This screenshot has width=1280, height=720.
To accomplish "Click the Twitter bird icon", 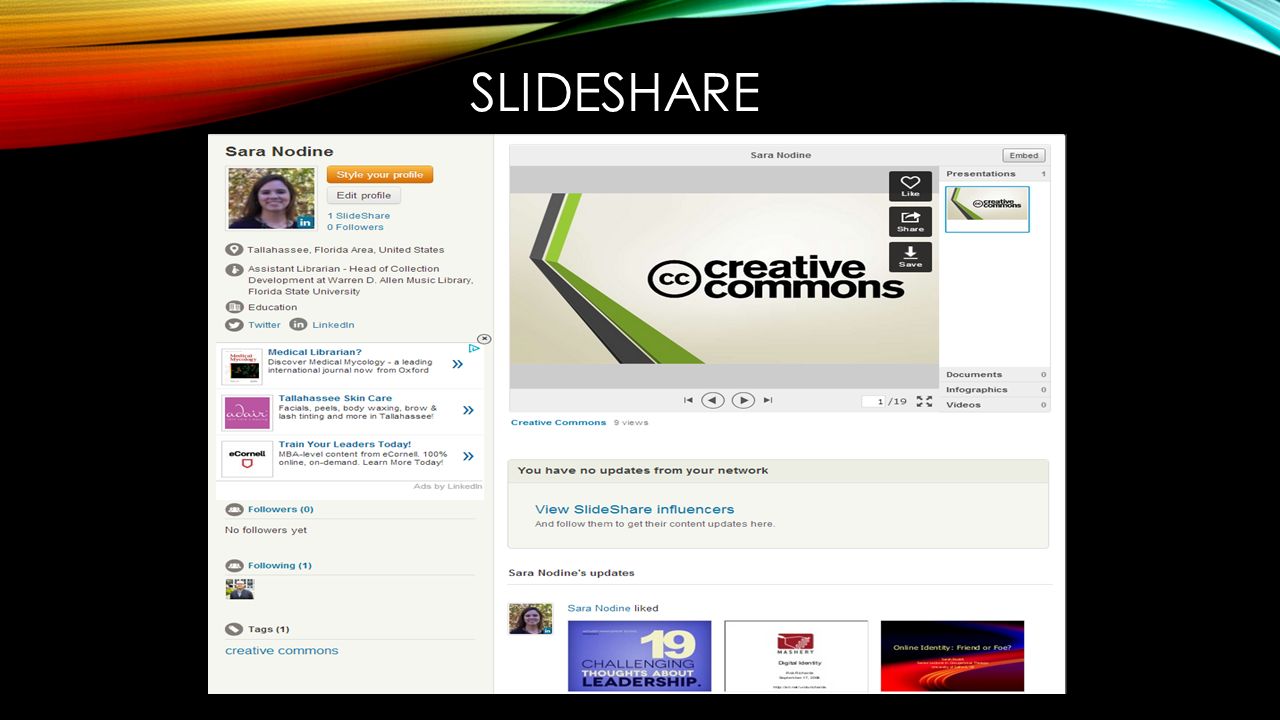I will [234, 325].
